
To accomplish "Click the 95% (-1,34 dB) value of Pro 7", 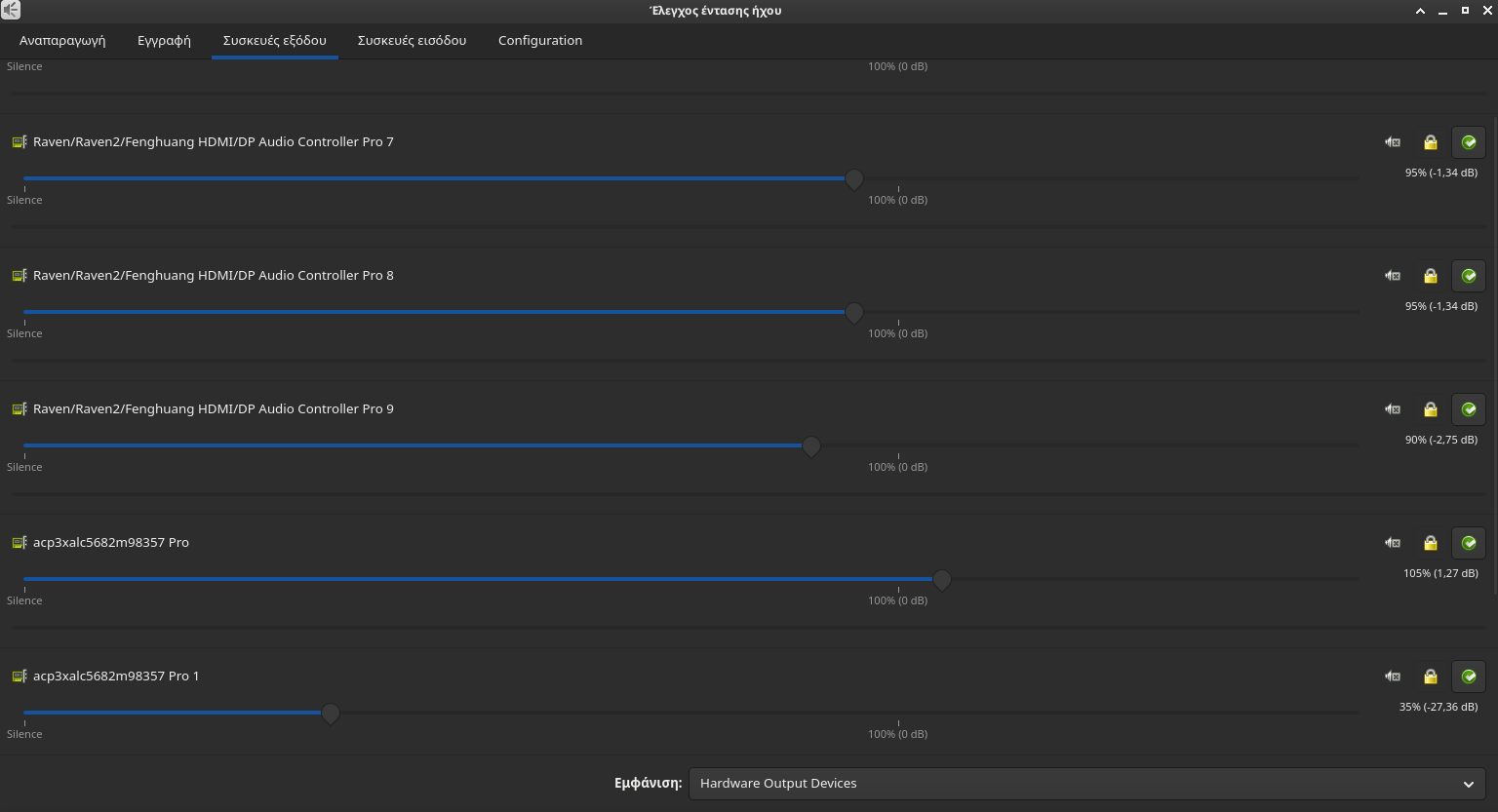I will coord(1441,173).
